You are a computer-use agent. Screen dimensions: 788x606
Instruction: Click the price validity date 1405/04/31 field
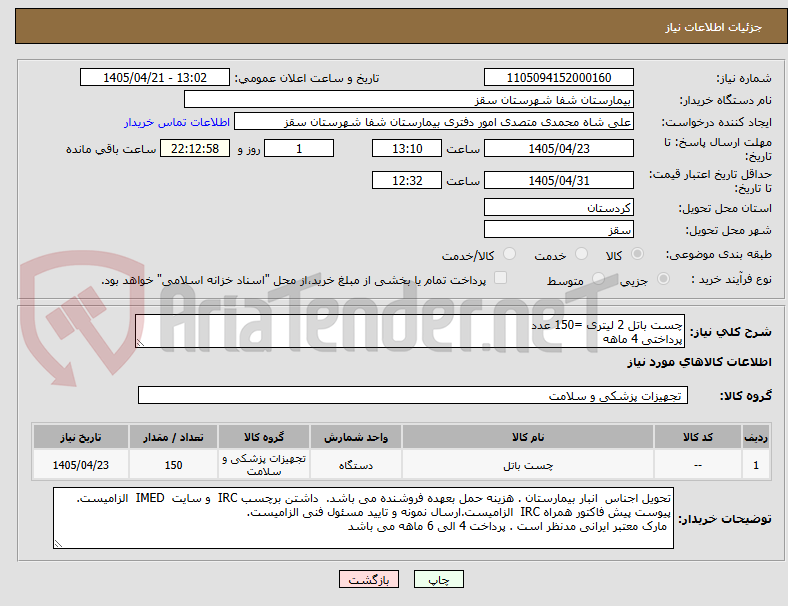coord(559,180)
